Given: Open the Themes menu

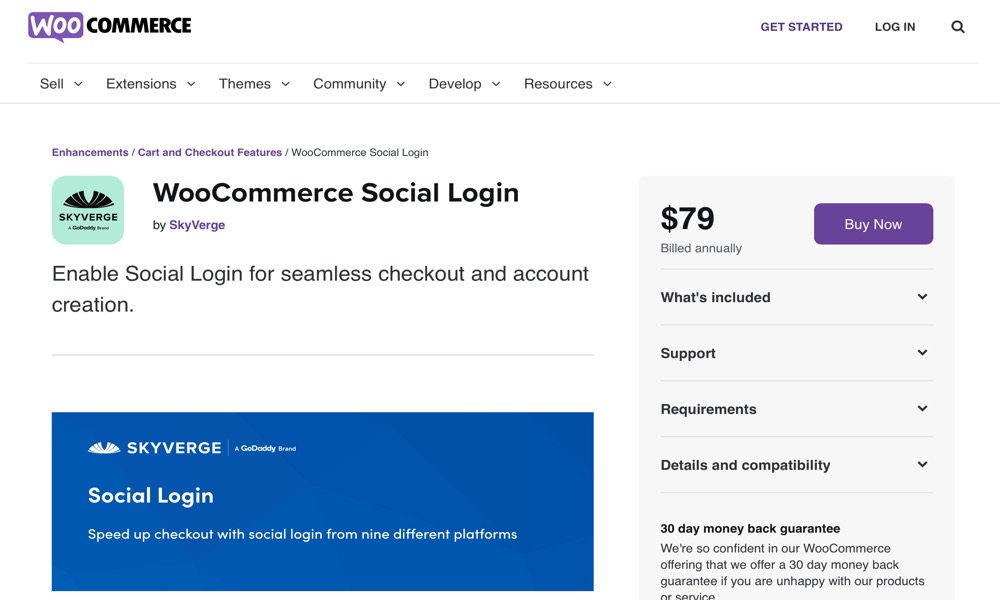Looking at the screenshot, I should click(254, 84).
